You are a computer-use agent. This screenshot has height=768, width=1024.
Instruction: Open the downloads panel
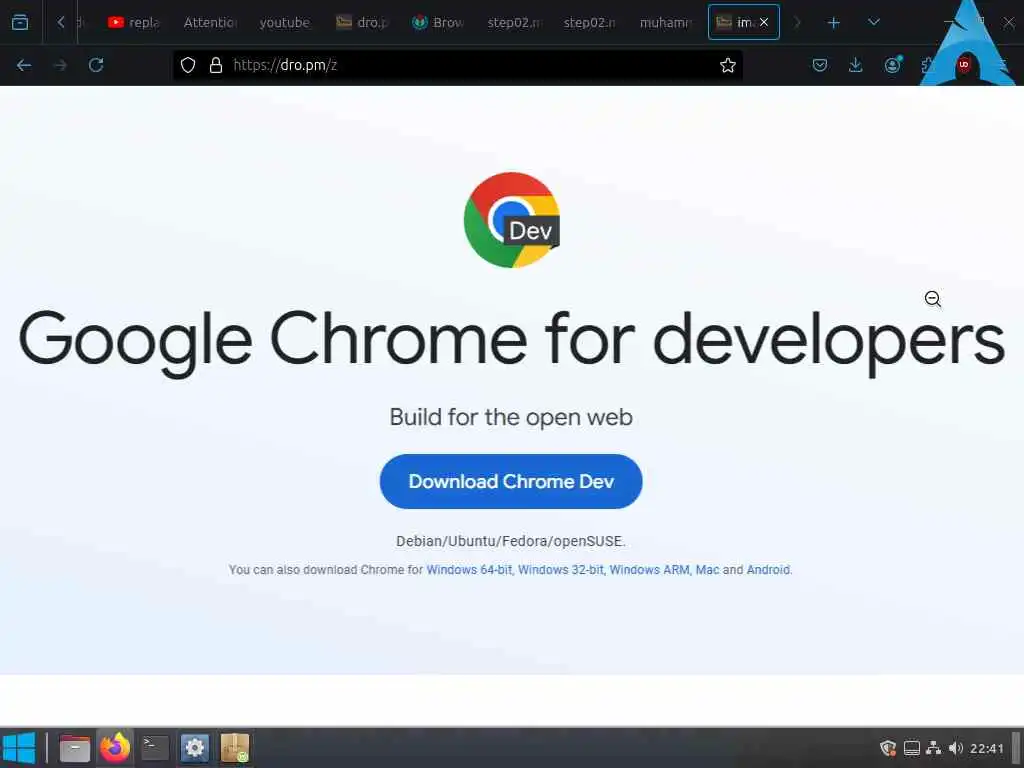click(856, 65)
